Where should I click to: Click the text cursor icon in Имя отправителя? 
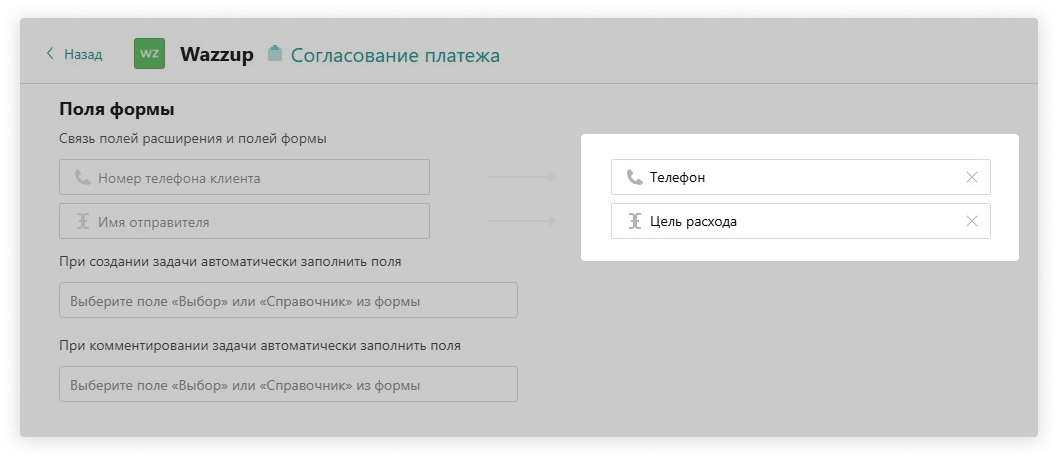(82, 222)
